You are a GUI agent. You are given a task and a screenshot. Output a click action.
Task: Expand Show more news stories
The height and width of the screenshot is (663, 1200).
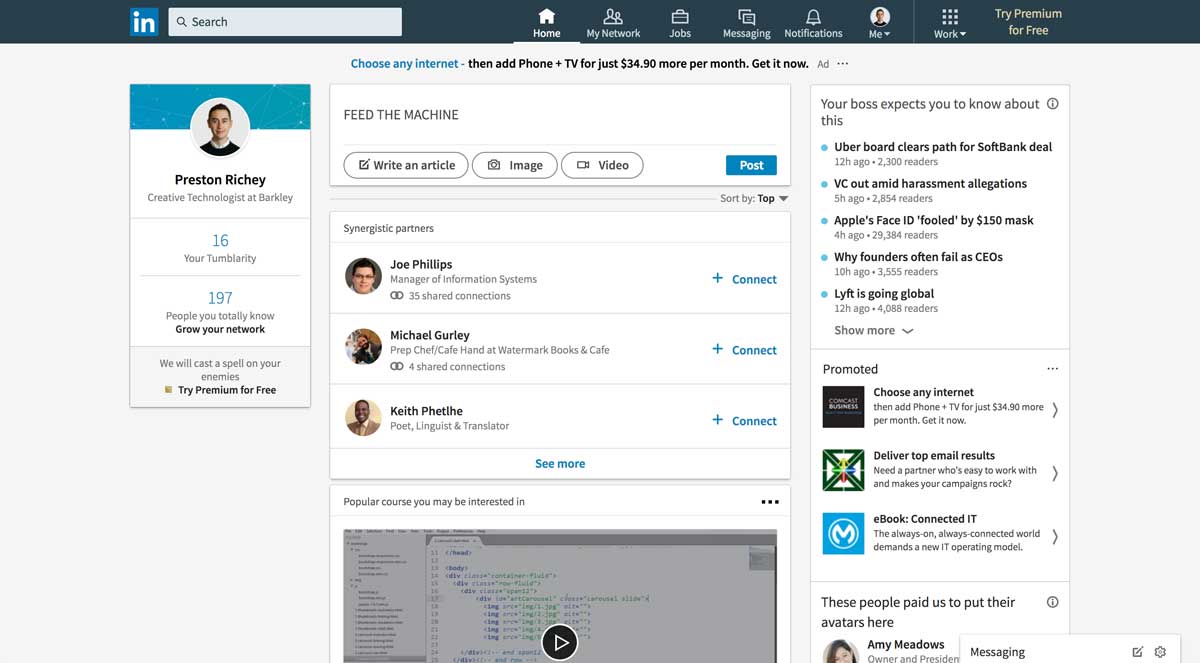[x=874, y=331]
